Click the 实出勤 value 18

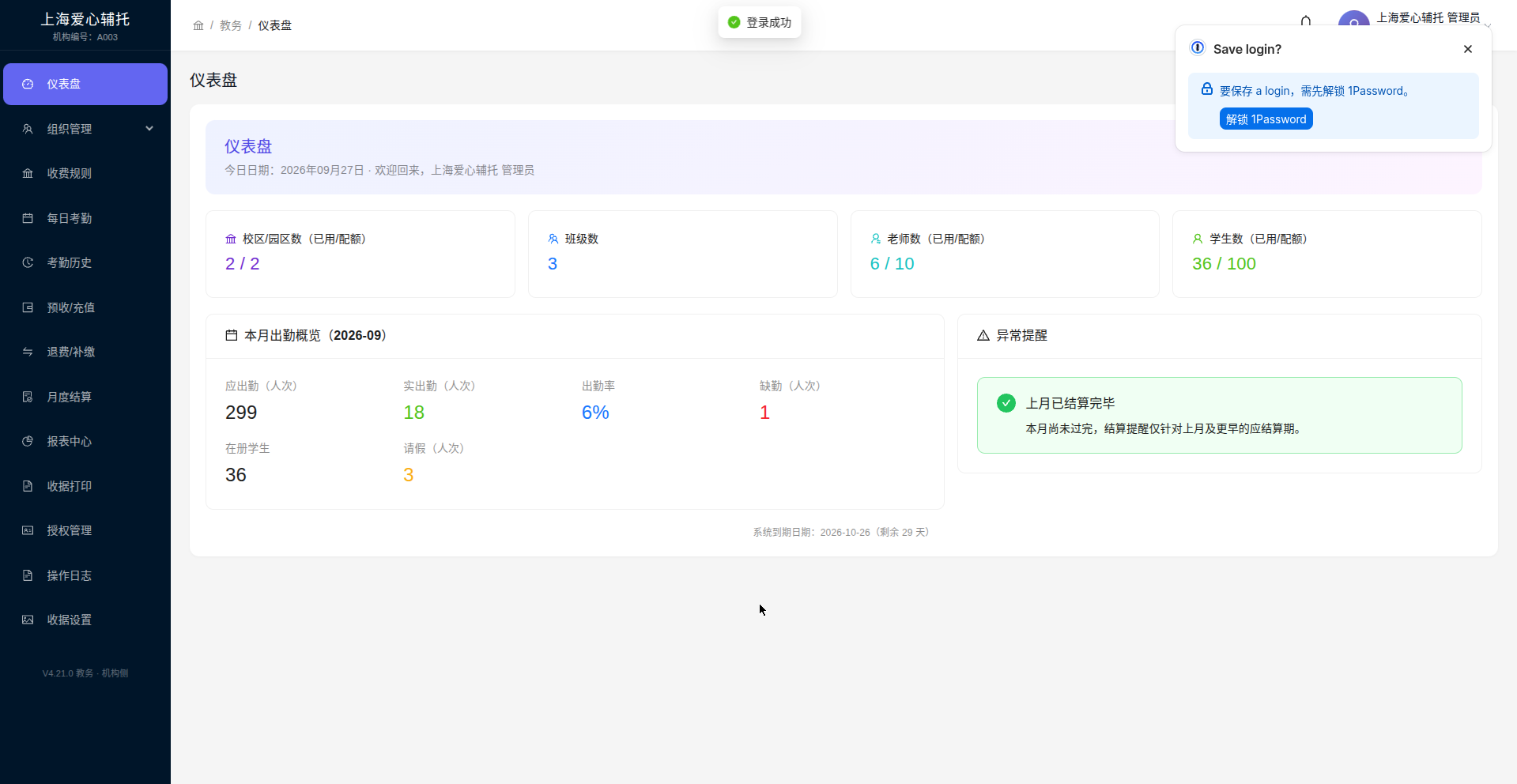pos(414,413)
